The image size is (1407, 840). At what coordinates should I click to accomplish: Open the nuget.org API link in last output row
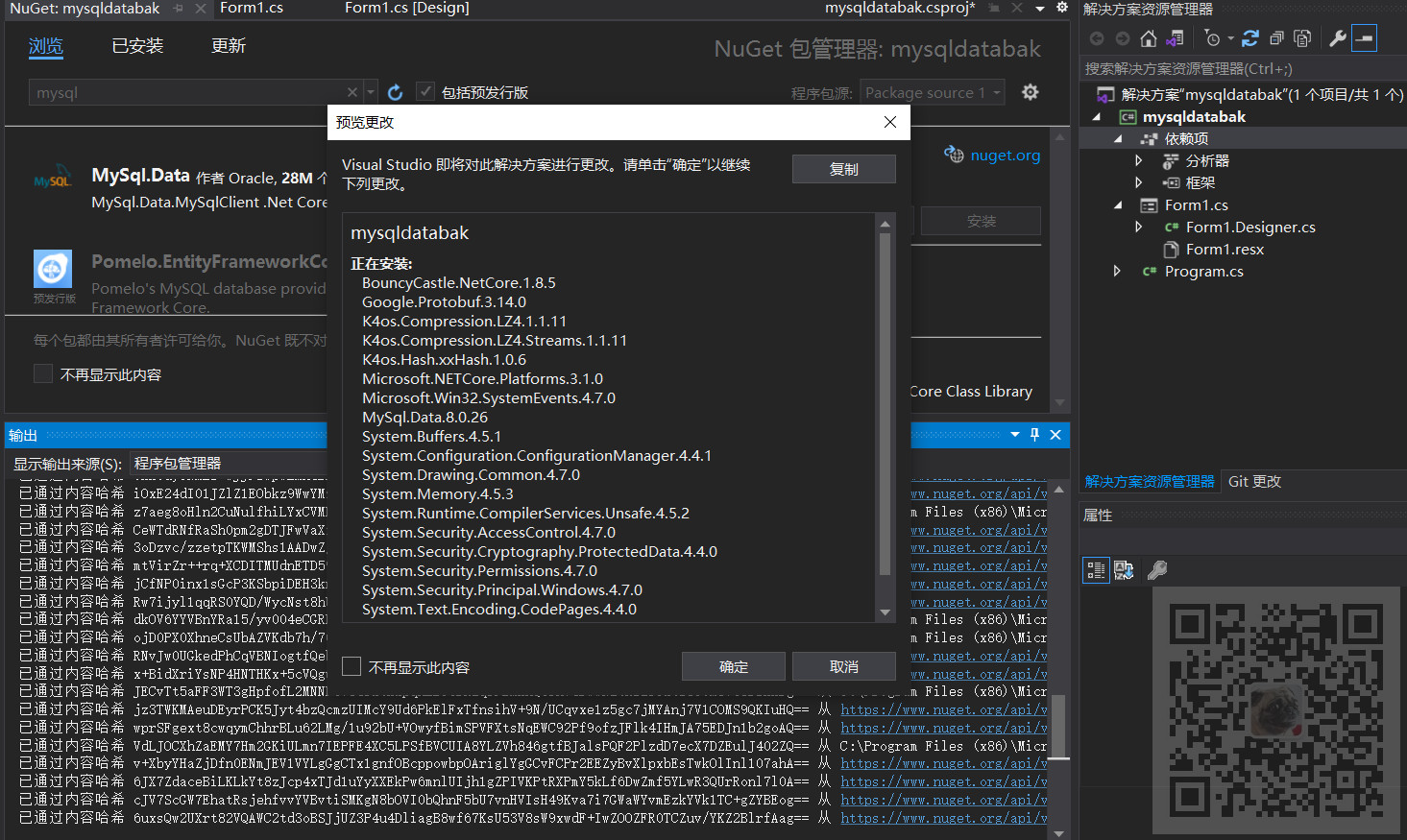click(944, 818)
